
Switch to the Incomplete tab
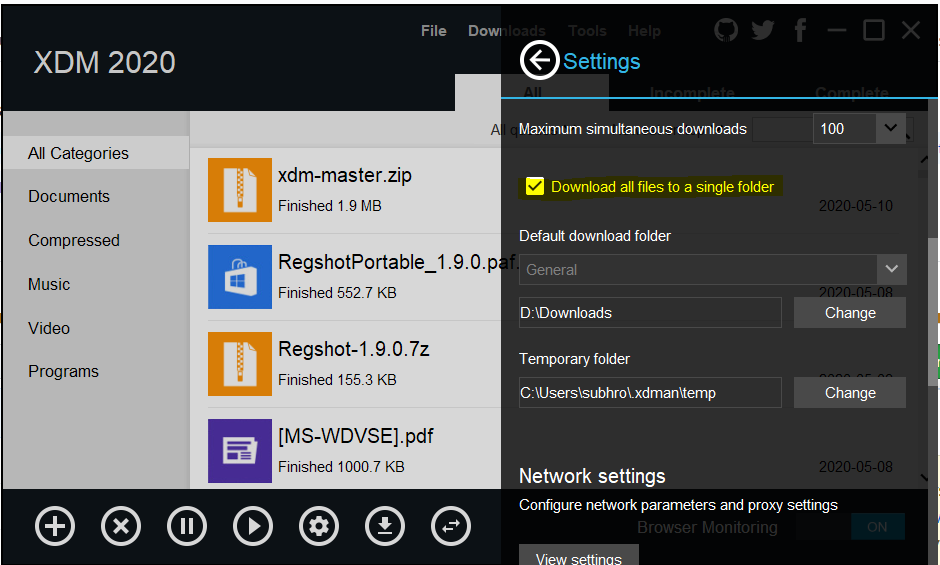pyautogui.click(x=692, y=93)
